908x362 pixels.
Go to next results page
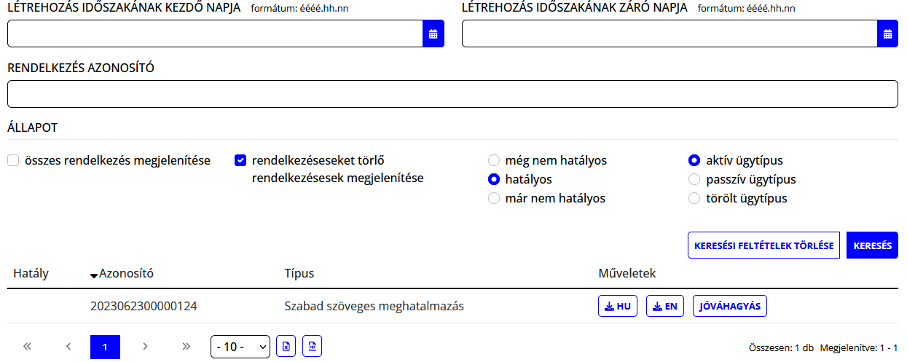pyautogui.click(x=145, y=346)
